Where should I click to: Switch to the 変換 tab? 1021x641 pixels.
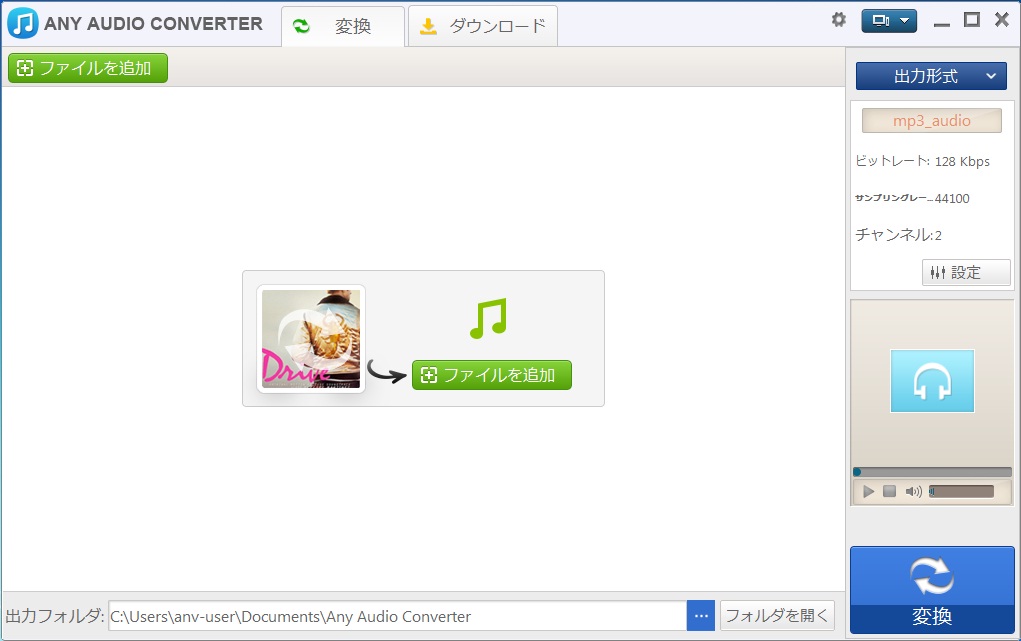click(x=343, y=27)
